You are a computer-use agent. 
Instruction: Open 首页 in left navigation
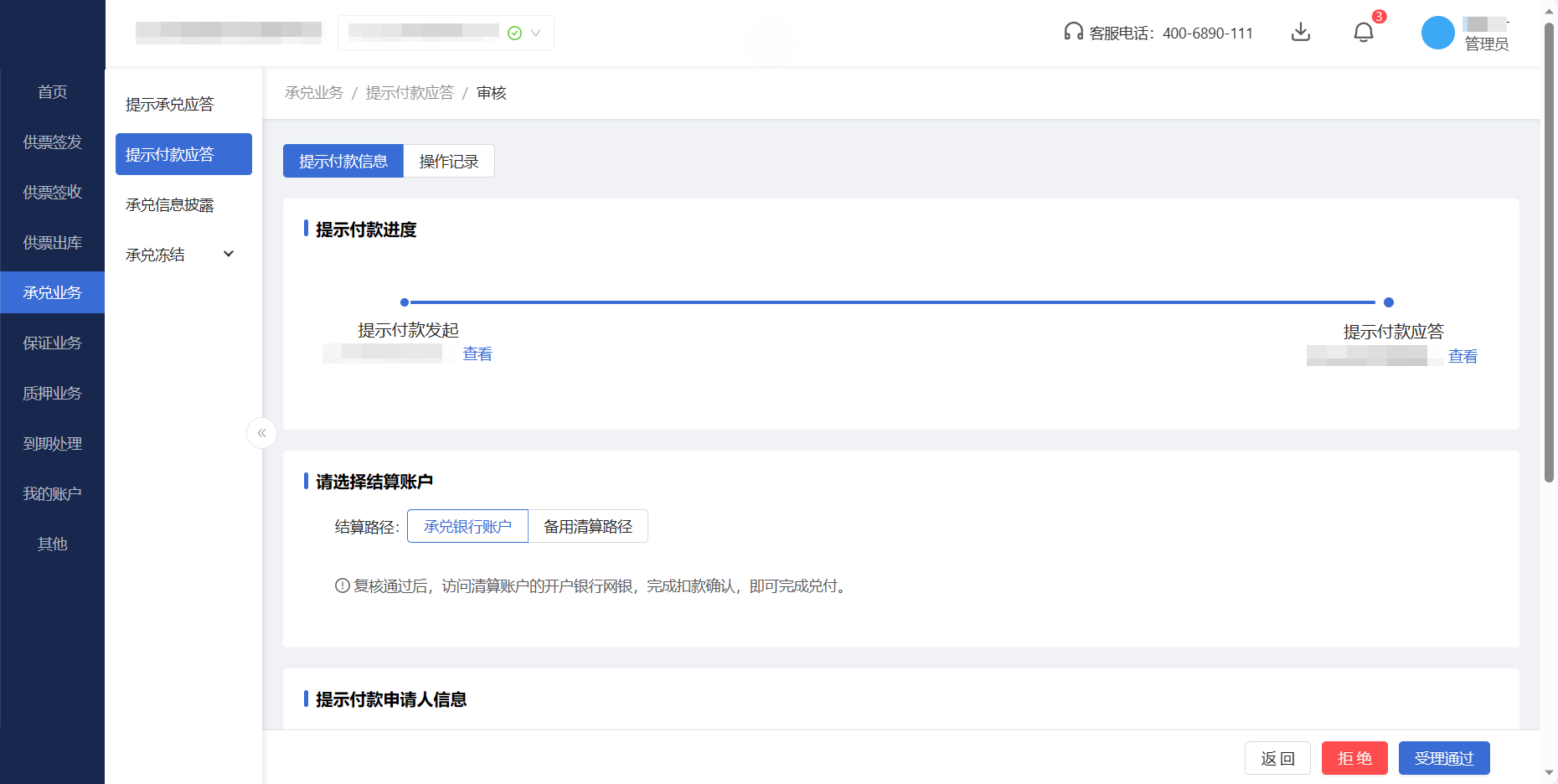pyautogui.click(x=52, y=91)
